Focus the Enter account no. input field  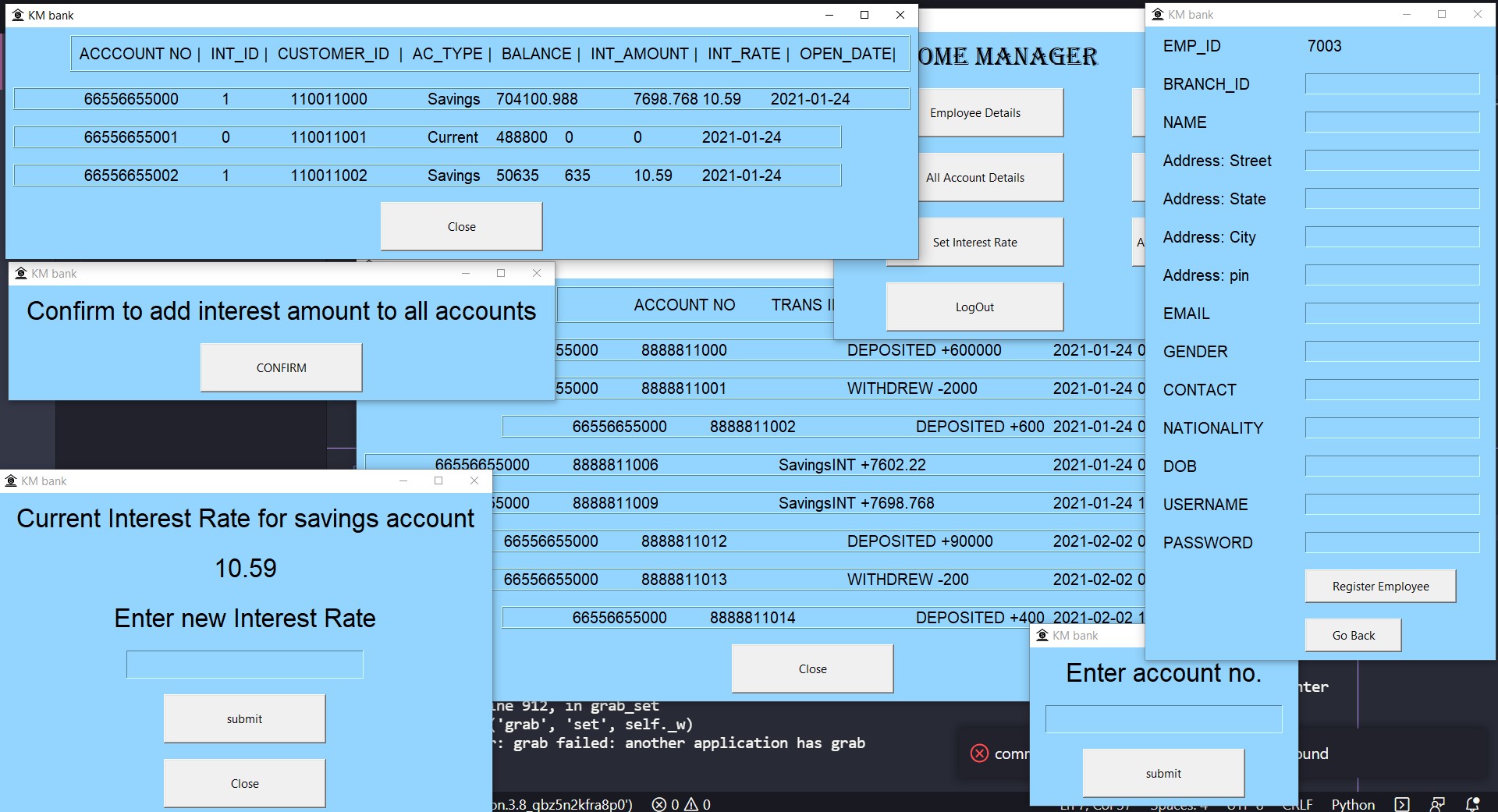point(1163,719)
